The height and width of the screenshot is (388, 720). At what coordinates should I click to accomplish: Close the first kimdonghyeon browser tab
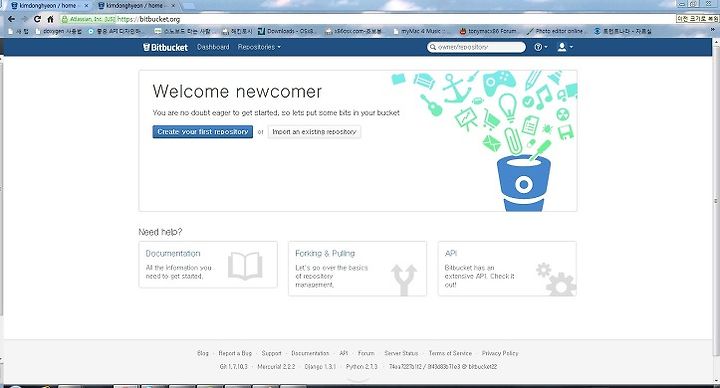tap(86, 6)
